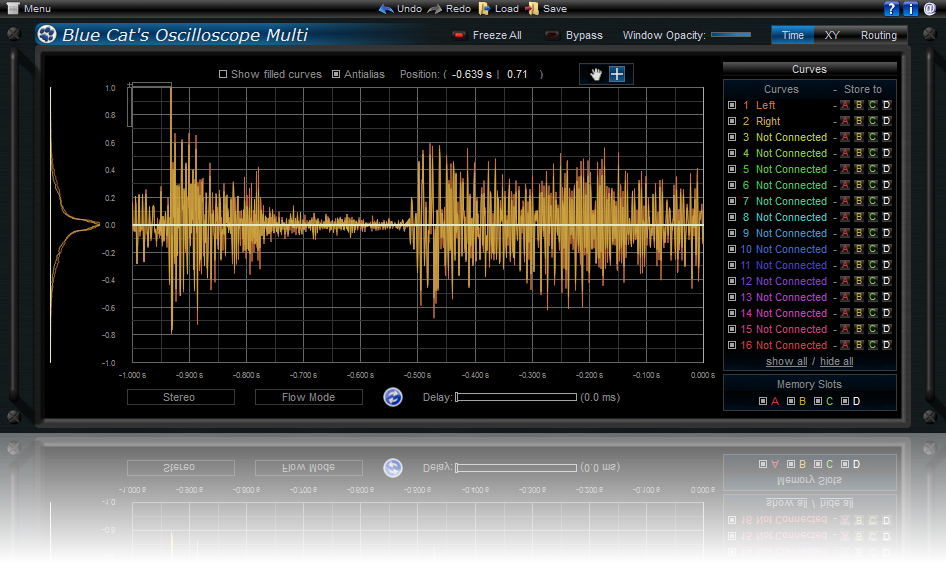Click the Position value -0.639 s

pos(472,74)
